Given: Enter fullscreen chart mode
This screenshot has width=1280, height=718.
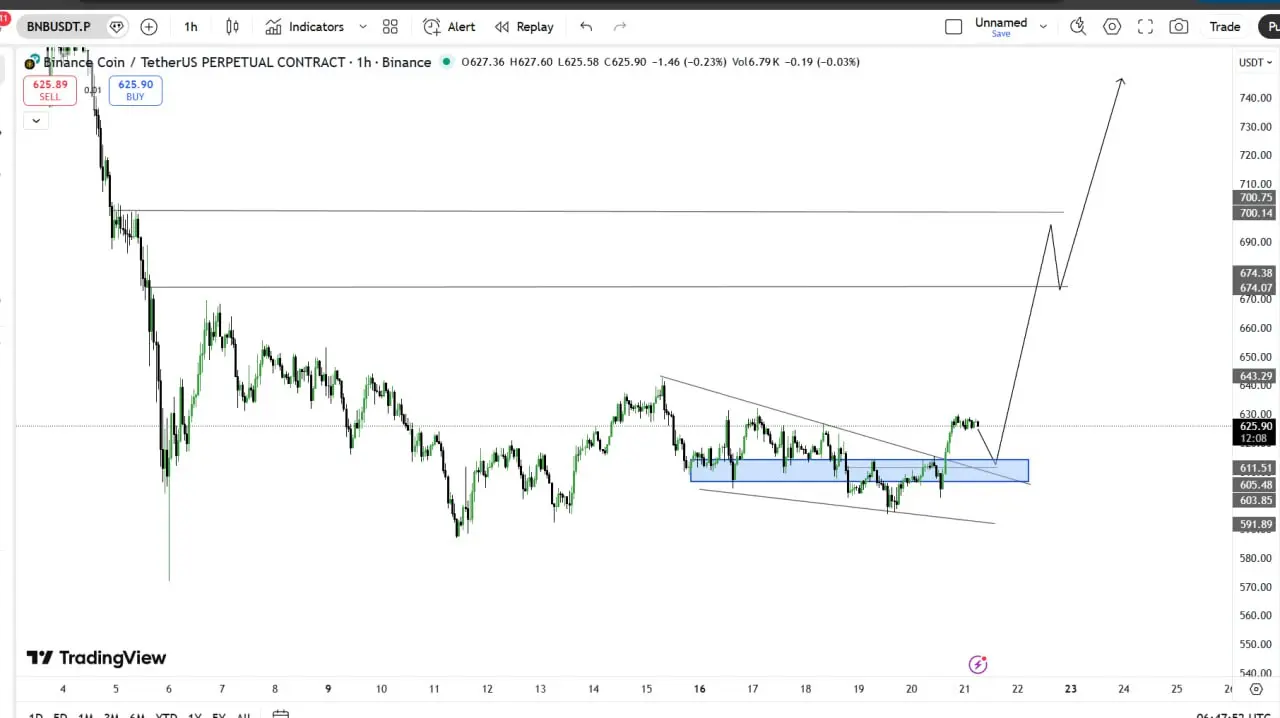Looking at the screenshot, I should [1146, 27].
